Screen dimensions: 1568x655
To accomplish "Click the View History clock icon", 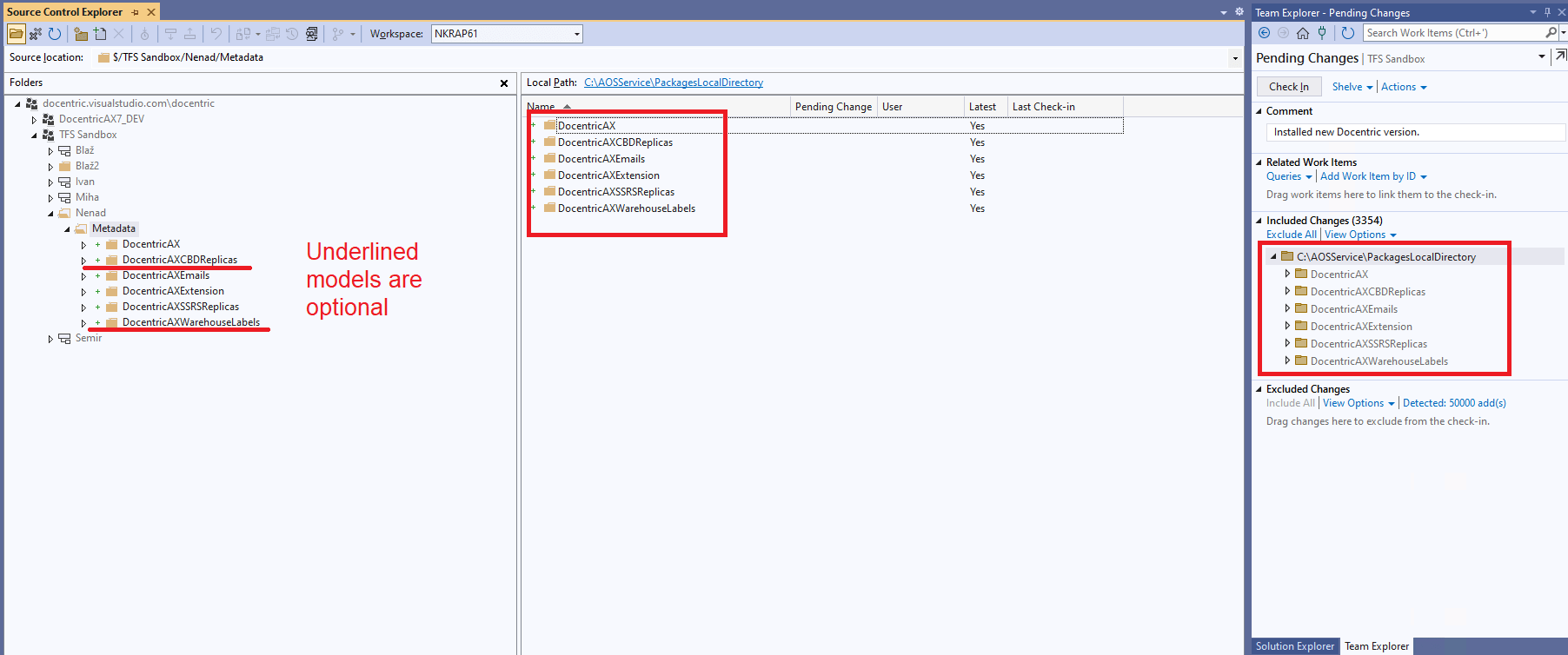I will (292, 34).
